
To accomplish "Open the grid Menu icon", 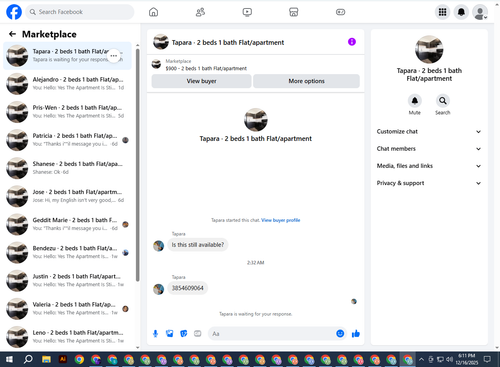I will (x=442, y=12).
